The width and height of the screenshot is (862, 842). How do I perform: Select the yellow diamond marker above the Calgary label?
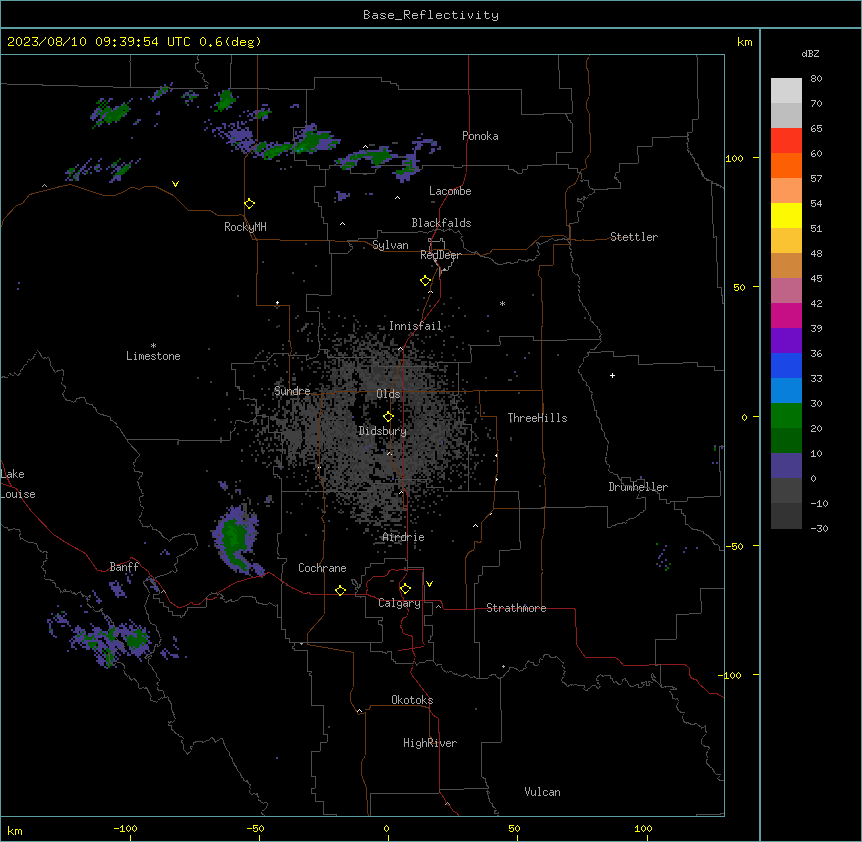(406, 589)
